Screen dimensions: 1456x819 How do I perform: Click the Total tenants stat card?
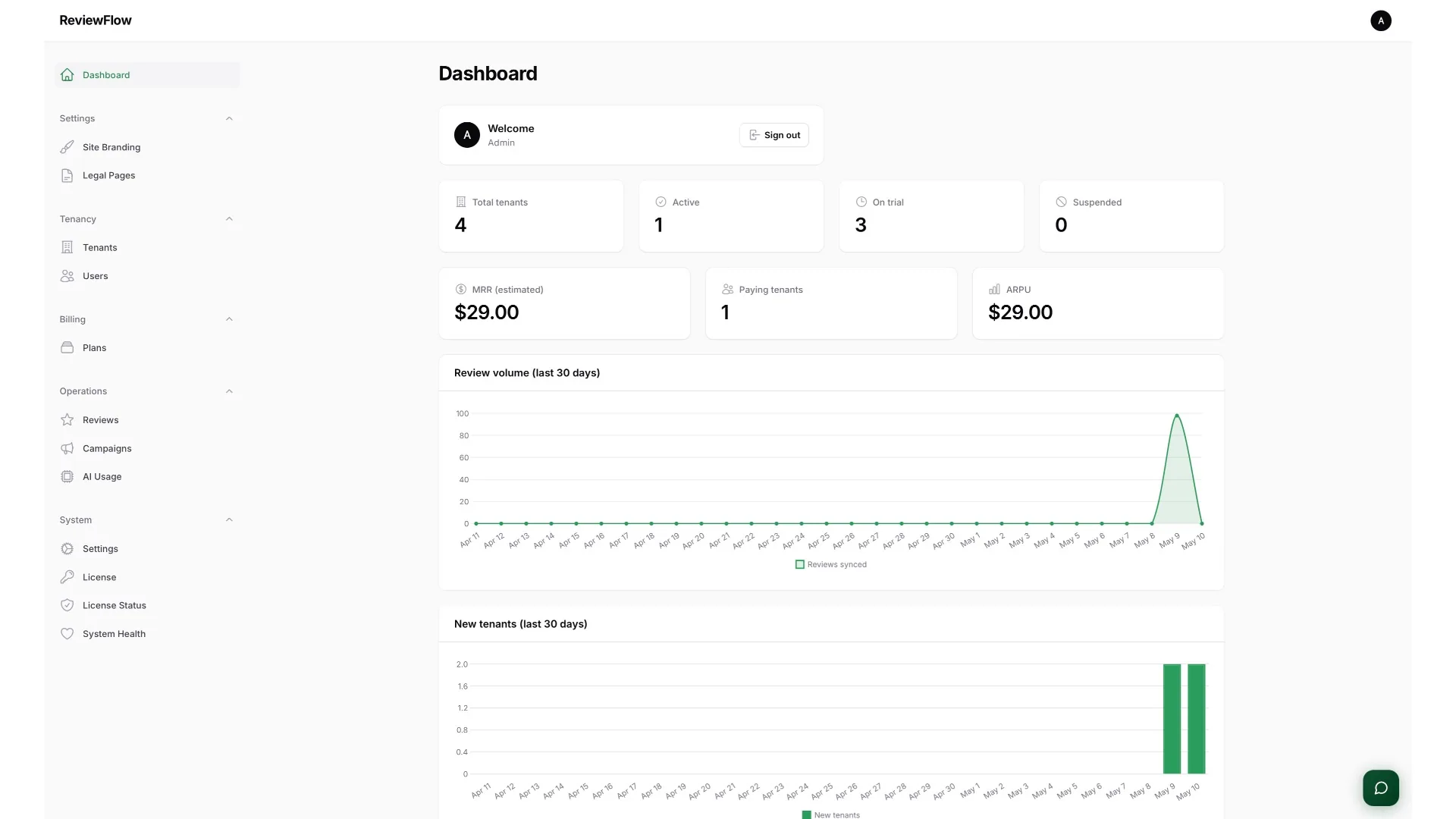point(531,216)
